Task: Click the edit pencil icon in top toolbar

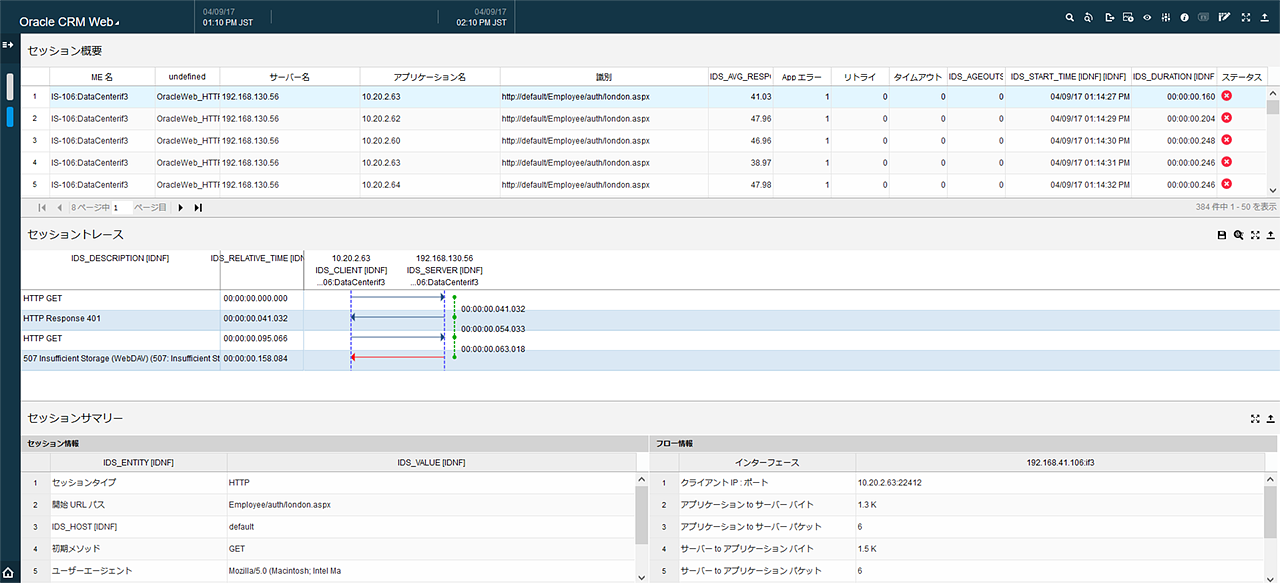Action: point(1224,18)
